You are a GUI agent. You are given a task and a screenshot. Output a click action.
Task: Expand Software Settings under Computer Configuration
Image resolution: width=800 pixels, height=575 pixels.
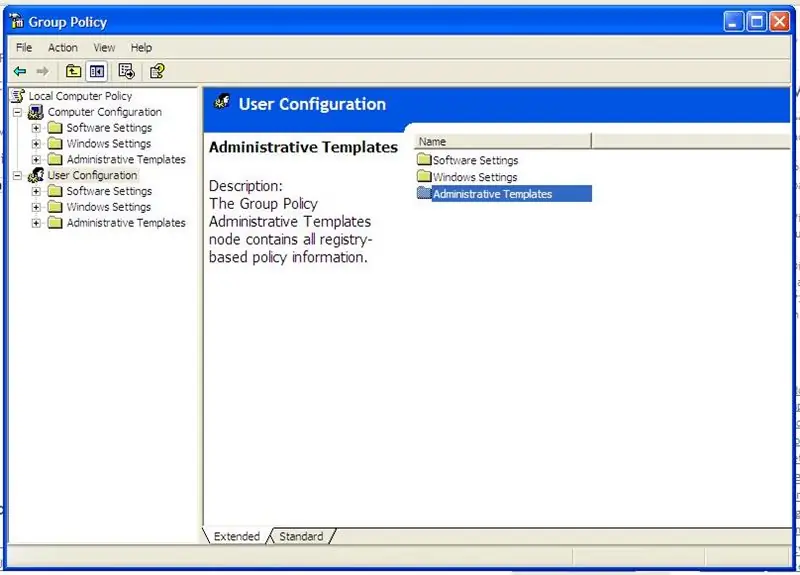click(x=36, y=128)
